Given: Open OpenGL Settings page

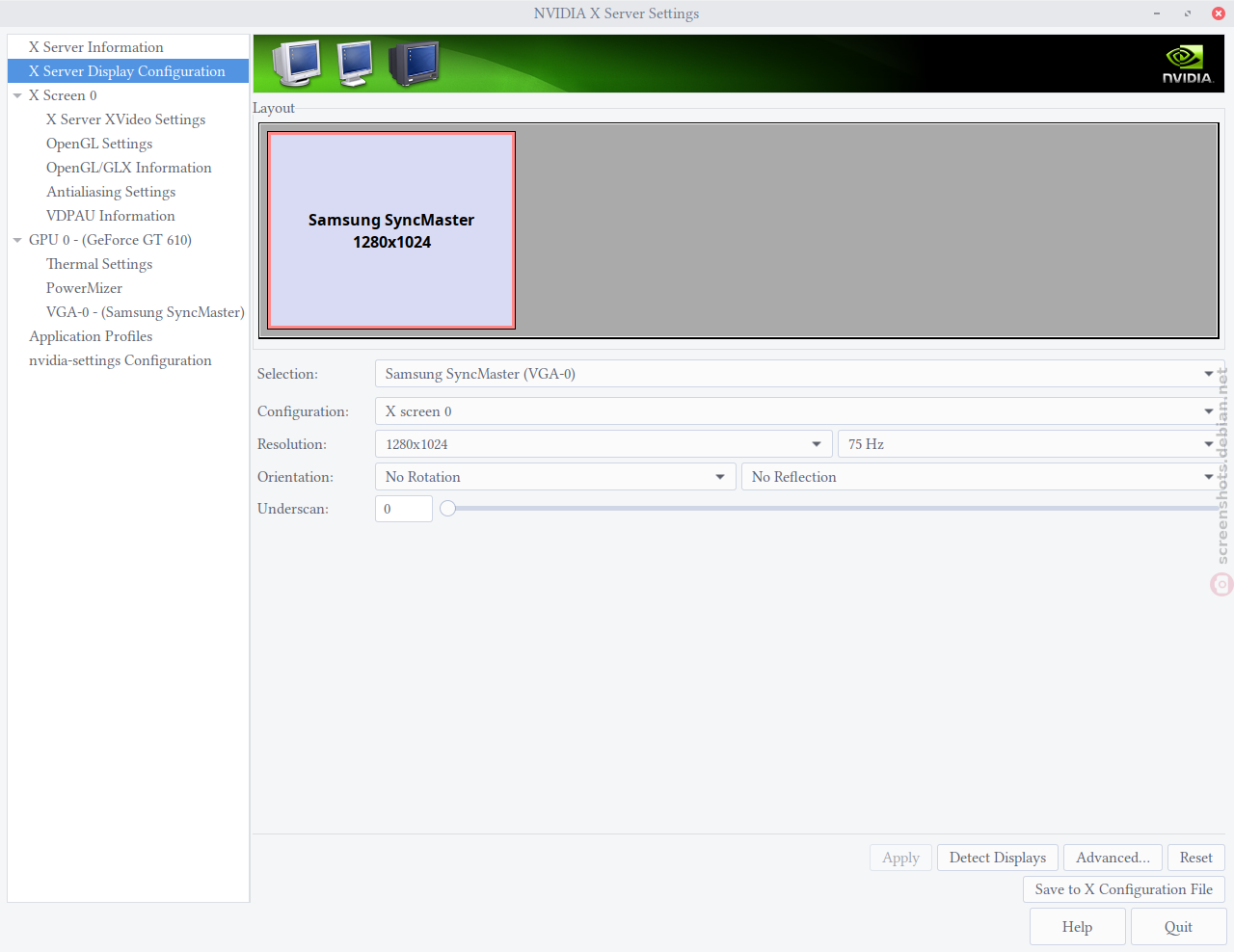Looking at the screenshot, I should click(99, 144).
